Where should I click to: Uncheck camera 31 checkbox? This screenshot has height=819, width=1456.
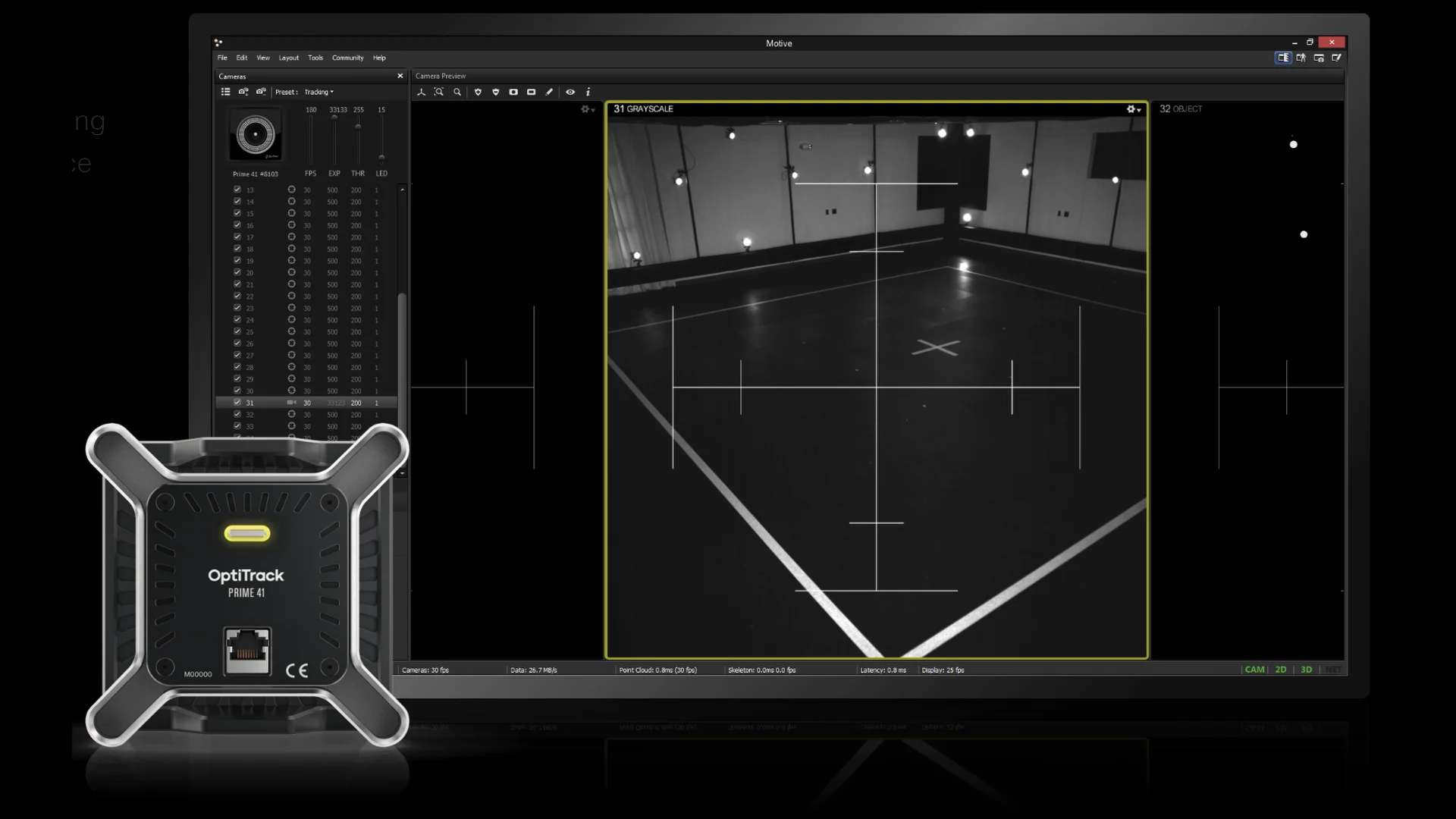click(x=237, y=403)
